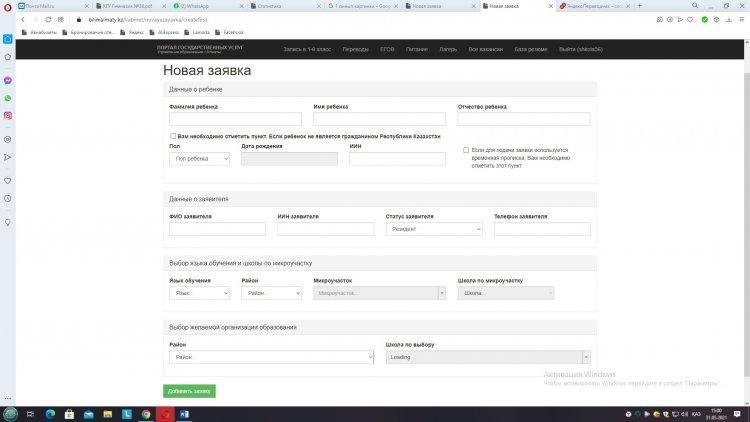Switch to the Почта Mail.ru tab
This screenshot has height=422, width=750.
pos(52,6)
